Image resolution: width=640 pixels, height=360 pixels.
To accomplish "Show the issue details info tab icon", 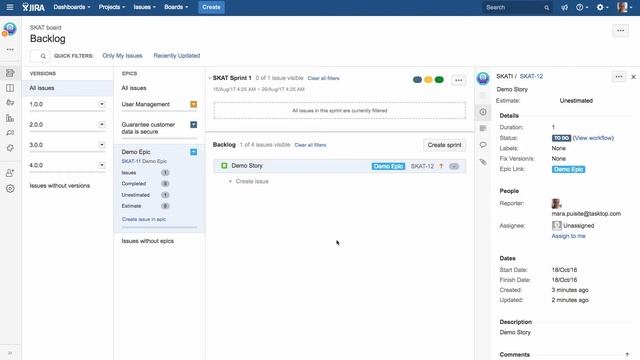I will coord(483,112).
